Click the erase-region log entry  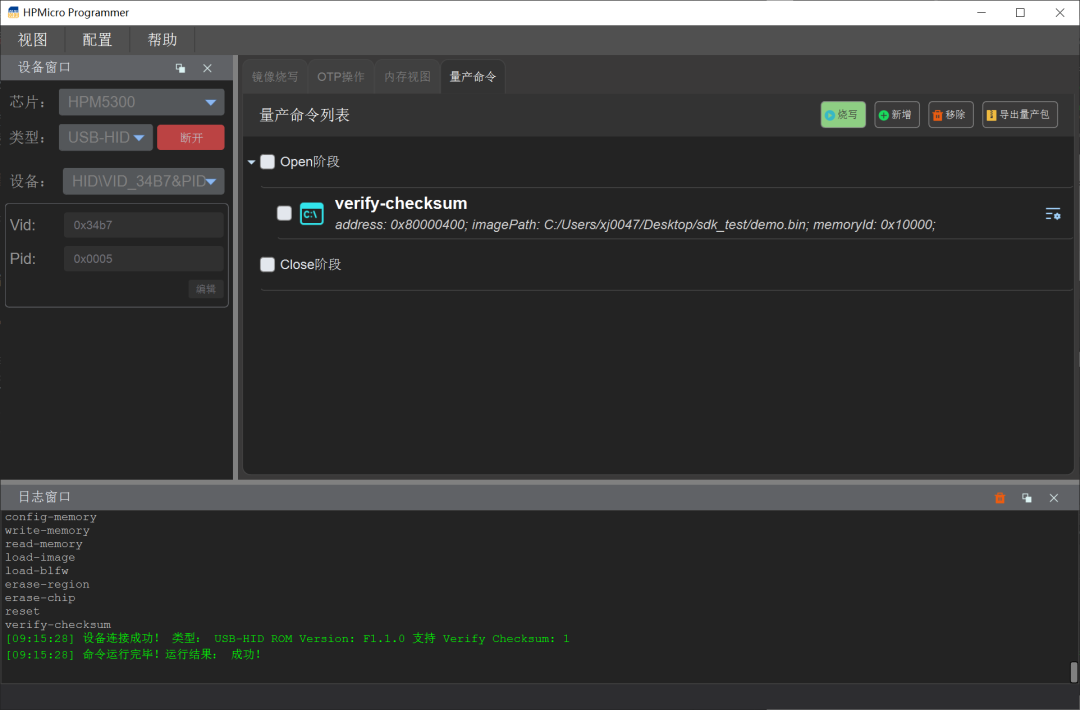pos(48,584)
